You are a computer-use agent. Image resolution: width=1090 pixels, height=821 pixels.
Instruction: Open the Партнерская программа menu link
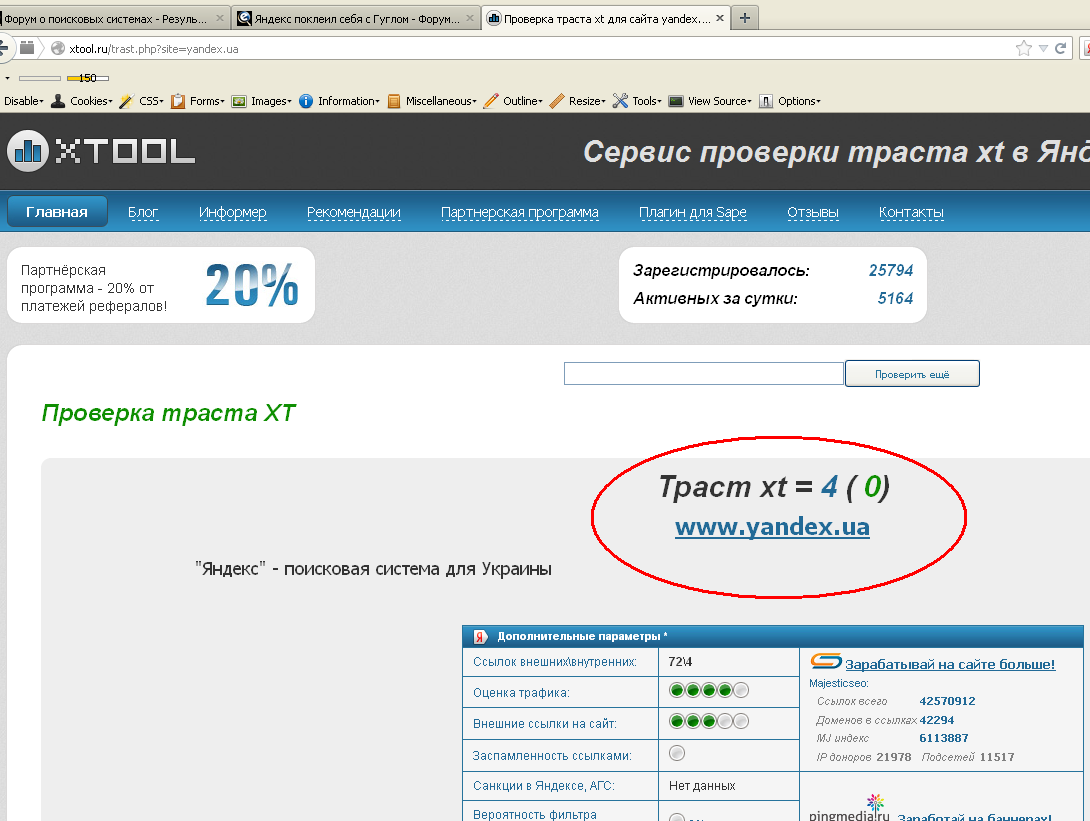click(520, 212)
